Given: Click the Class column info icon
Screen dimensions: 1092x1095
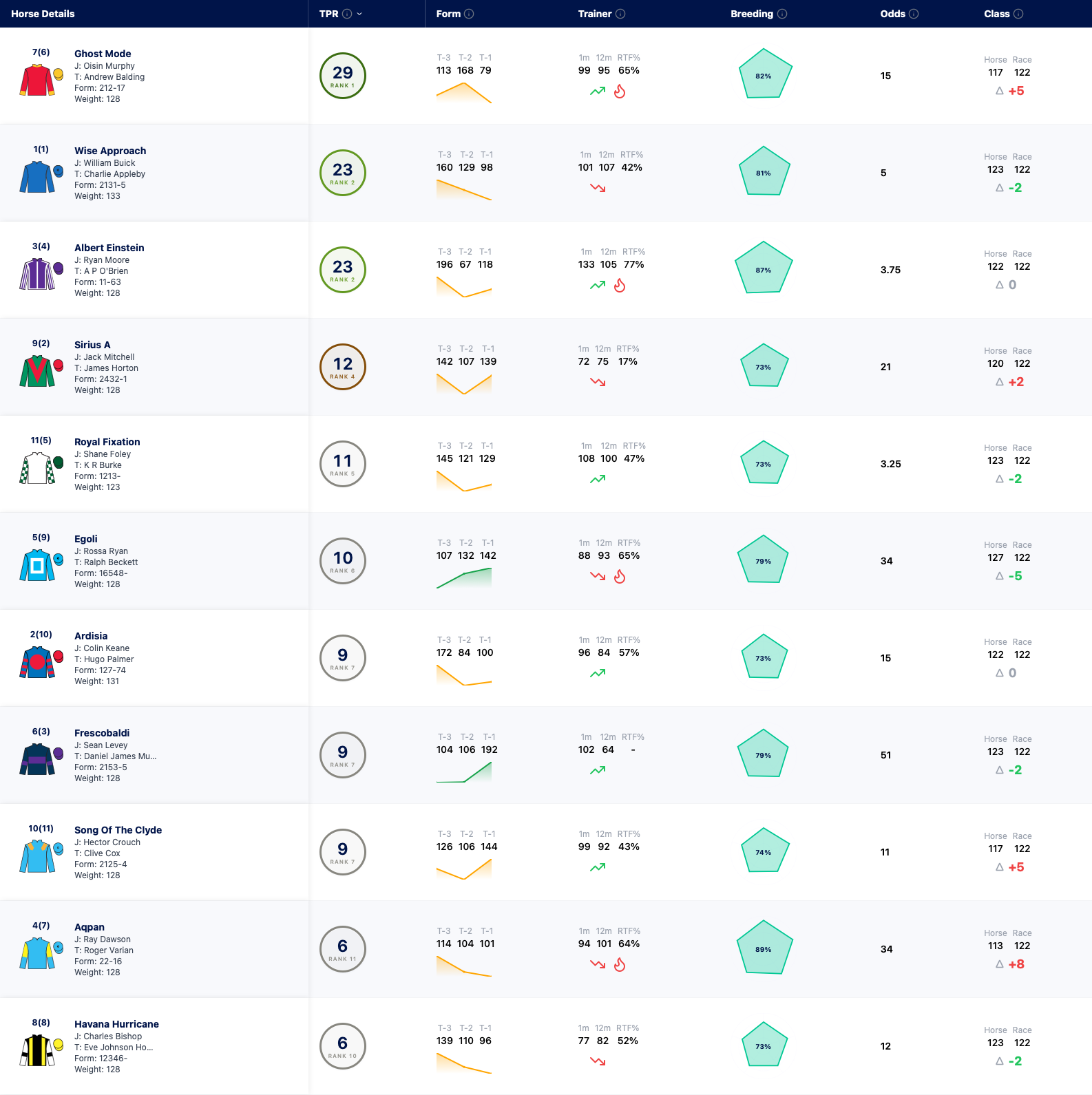Looking at the screenshot, I should (x=1018, y=14).
